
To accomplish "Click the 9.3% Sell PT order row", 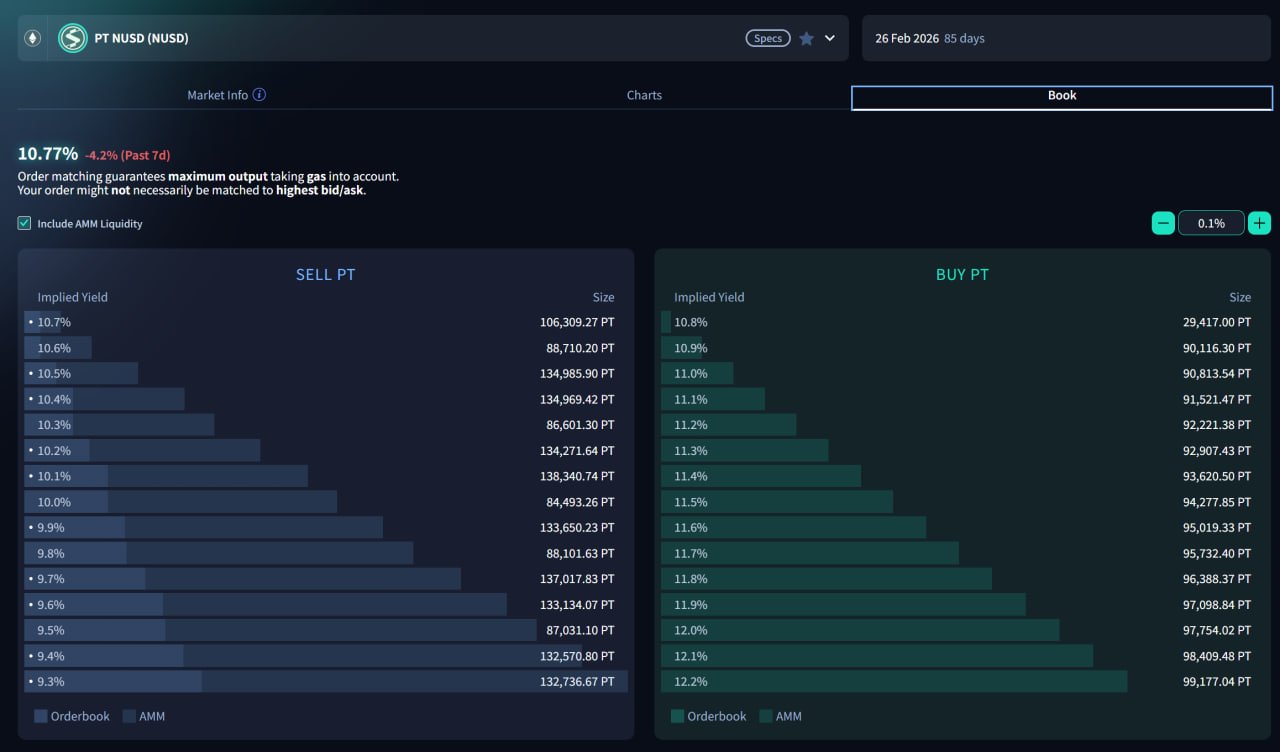I will (326, 682).
